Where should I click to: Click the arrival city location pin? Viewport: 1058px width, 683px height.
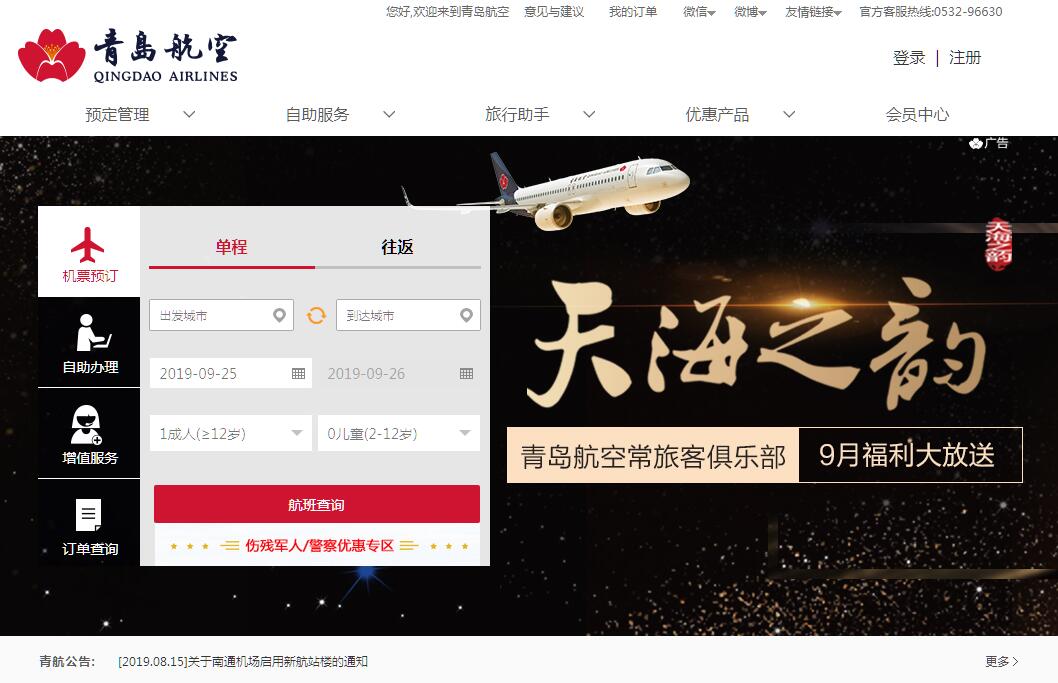pyautogui.click(x=466, y=315)
